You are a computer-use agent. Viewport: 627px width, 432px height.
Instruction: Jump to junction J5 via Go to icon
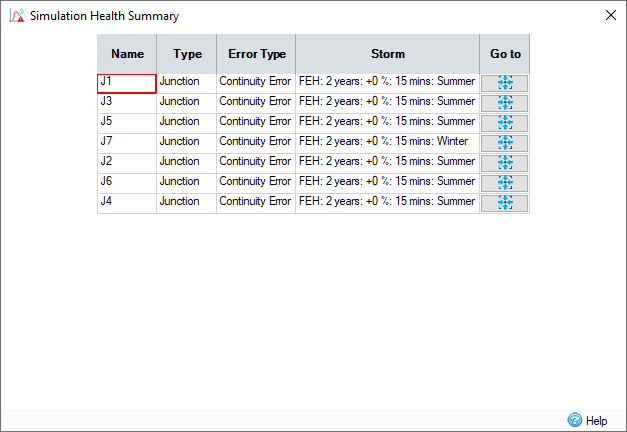[x=504, y=123]
